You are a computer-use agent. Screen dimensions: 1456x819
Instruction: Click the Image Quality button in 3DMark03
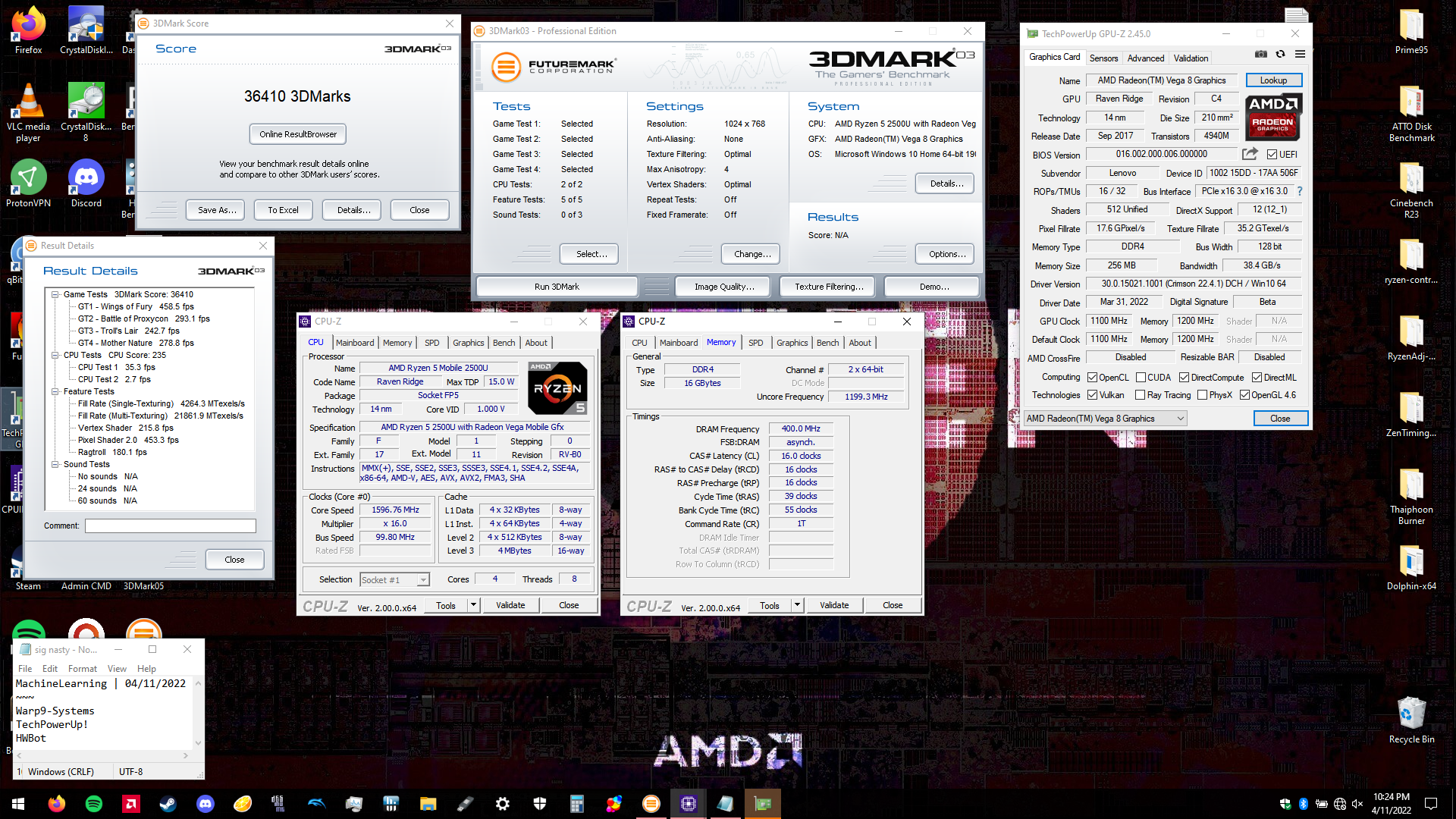click(724, 287)
